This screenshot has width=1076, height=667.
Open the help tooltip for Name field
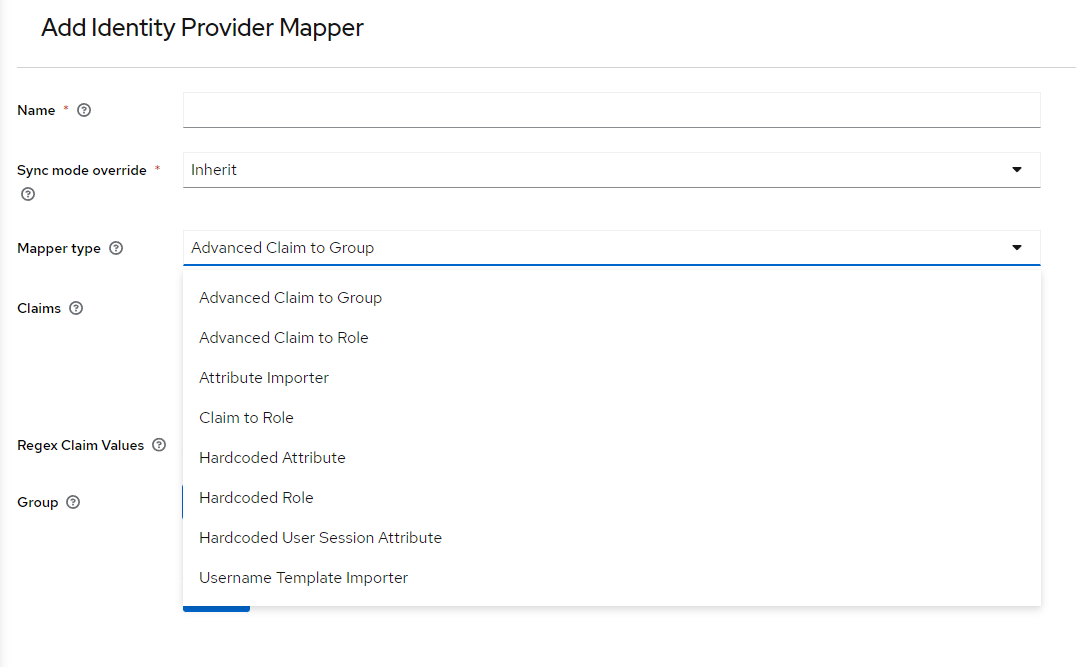pos(84,110)
